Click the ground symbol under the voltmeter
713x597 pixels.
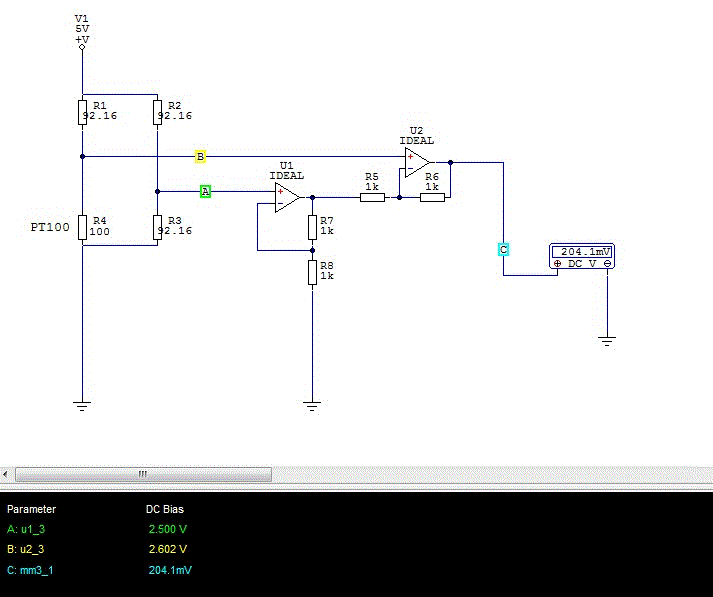pyautogui.click(x=607, y=341)
